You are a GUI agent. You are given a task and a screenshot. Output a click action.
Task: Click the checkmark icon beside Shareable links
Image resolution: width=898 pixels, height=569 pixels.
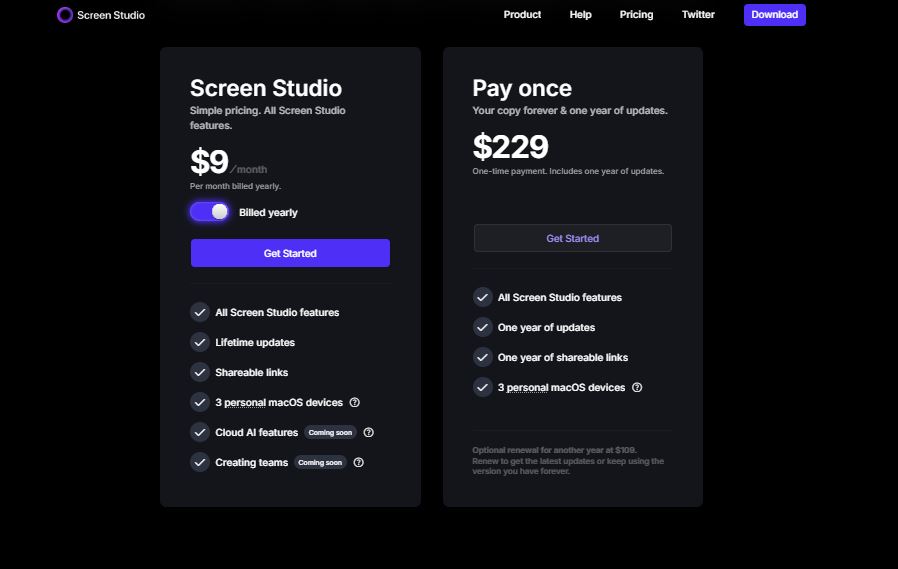[200, 372]
